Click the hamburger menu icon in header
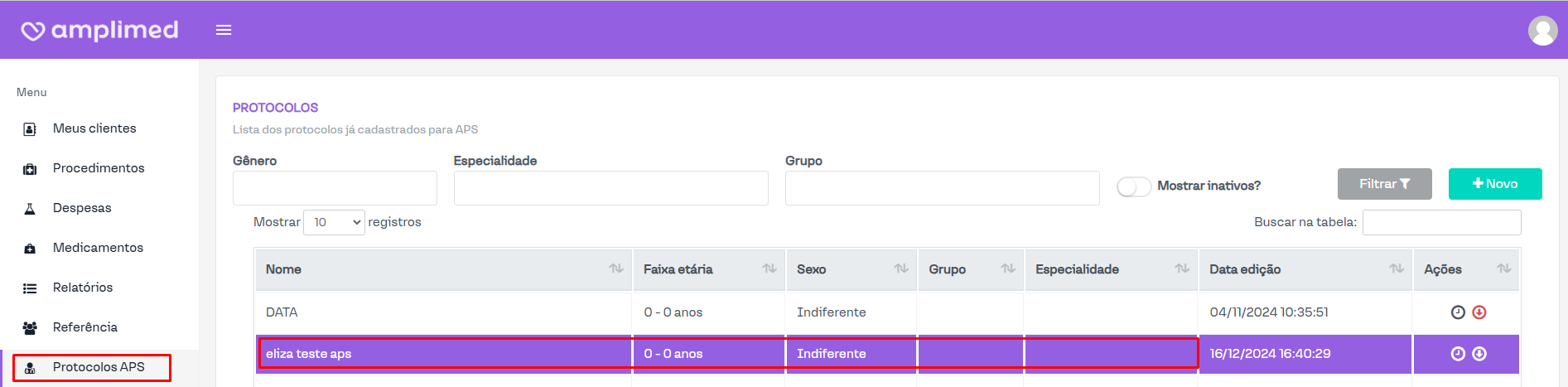Screen dimensions: 1568x387 224,30
